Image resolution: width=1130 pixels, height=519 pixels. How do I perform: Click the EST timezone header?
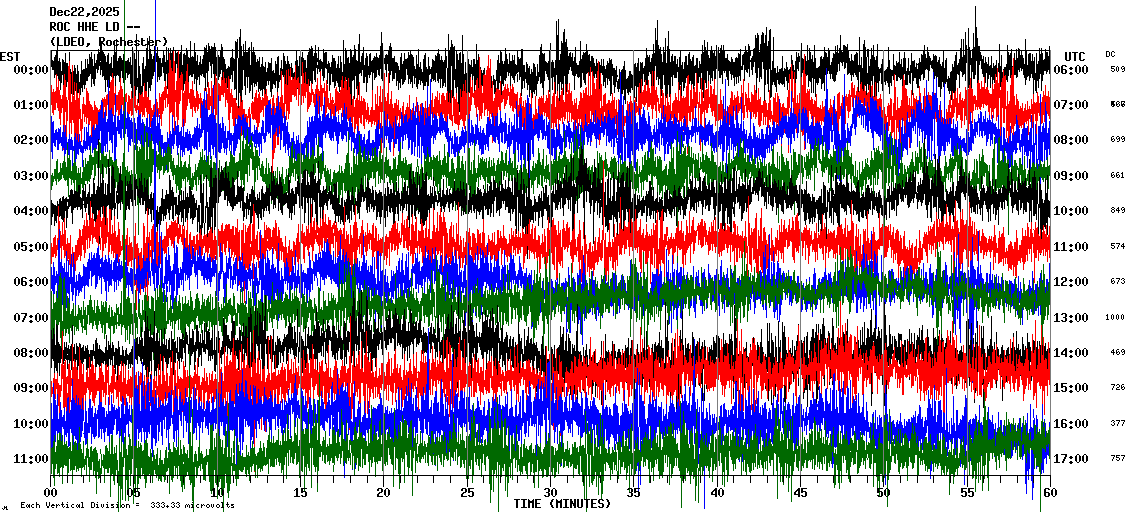point(11,56)
